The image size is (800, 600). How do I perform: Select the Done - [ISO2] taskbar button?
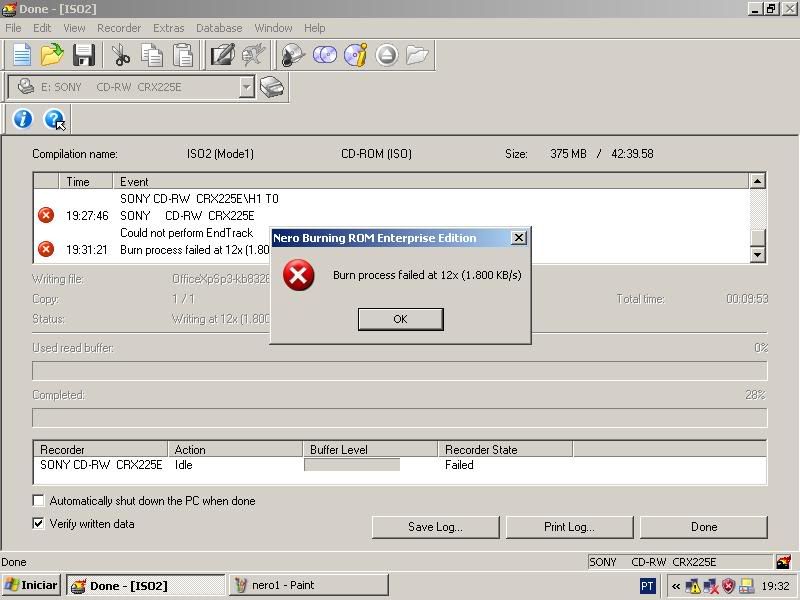point(145,585)
